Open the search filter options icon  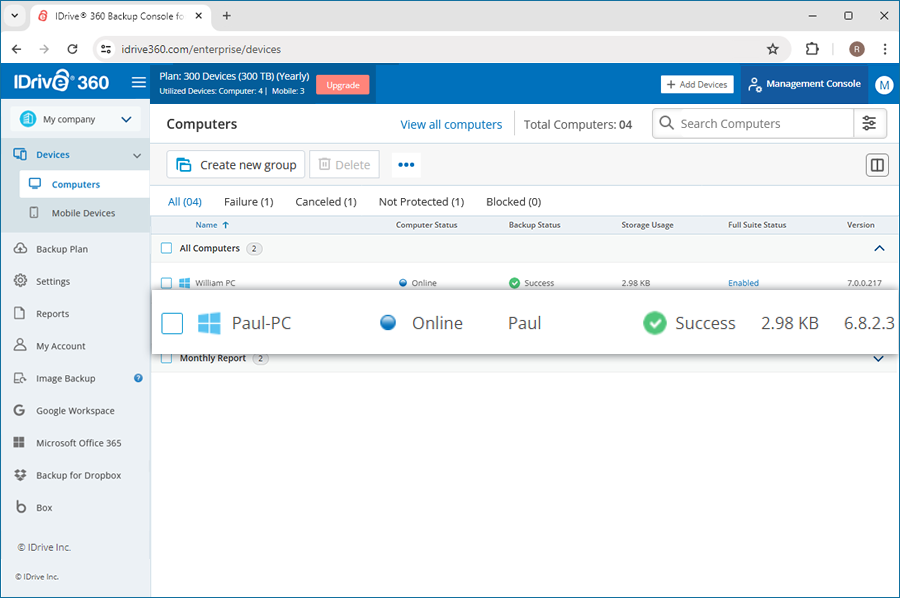point(869,123)
